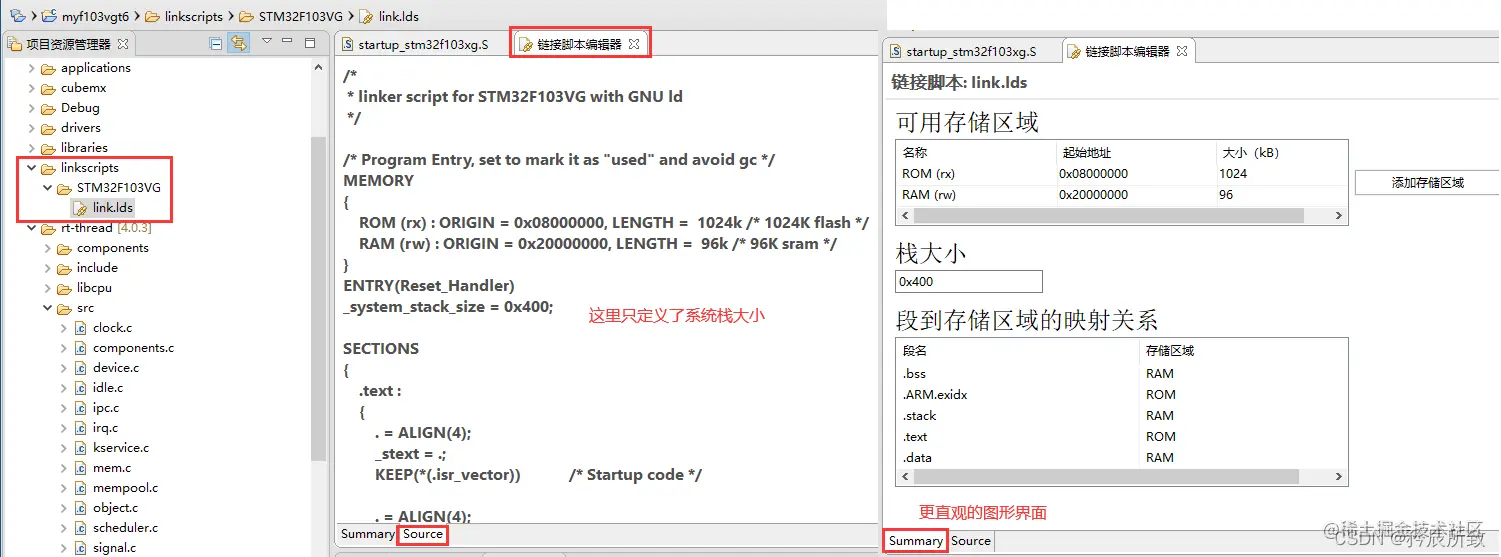Screen dimensions: 1501x557
Task: Select the .stack section row
Action: click(1122, 416)
